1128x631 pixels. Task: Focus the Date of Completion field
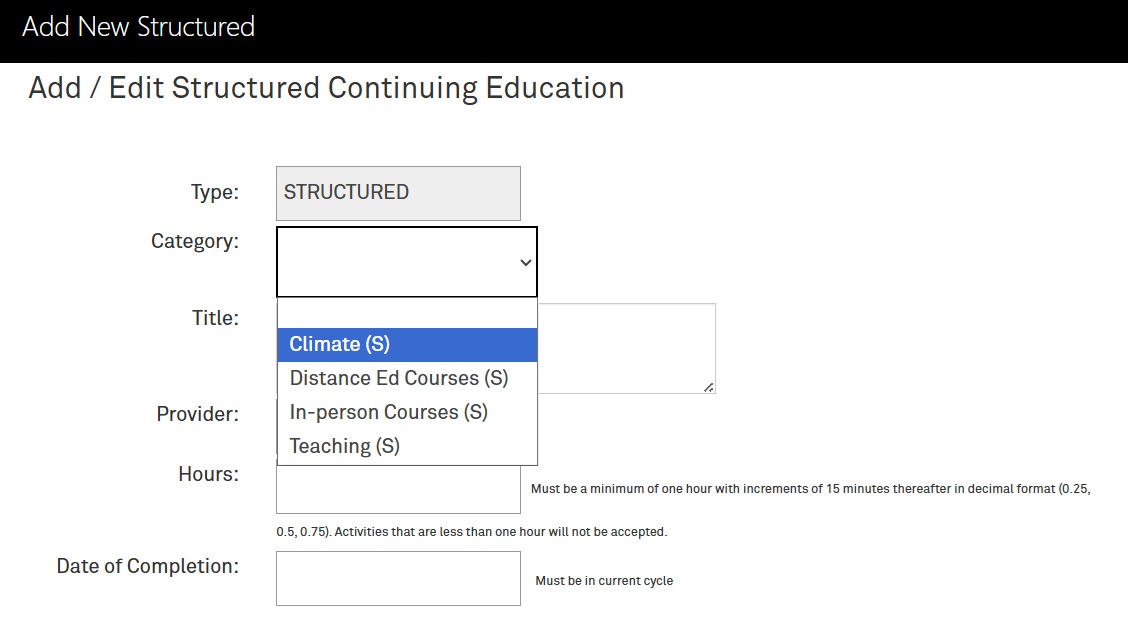tap(398, 578)
